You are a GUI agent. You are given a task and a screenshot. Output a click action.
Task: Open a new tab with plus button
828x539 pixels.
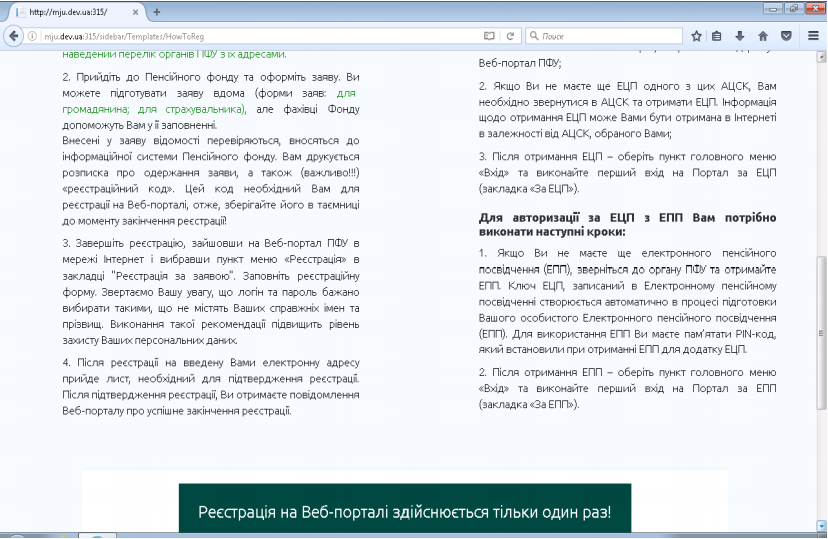[156, 12]
